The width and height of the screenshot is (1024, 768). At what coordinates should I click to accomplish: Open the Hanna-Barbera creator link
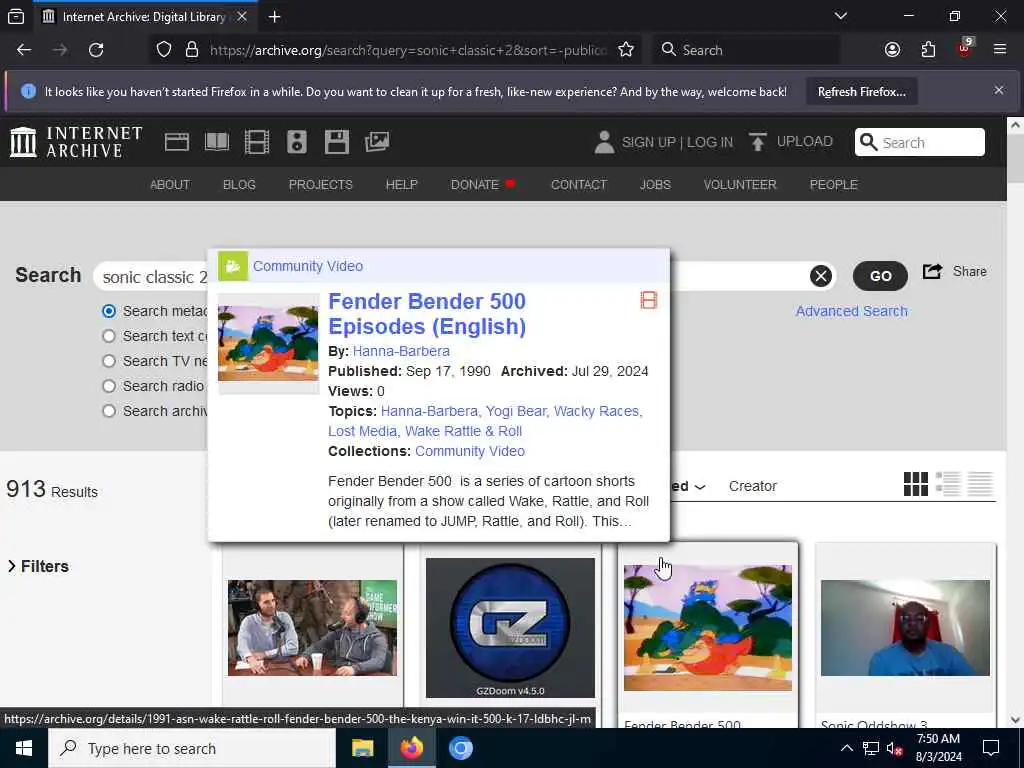pyautogui.click(x=401, y=351)
